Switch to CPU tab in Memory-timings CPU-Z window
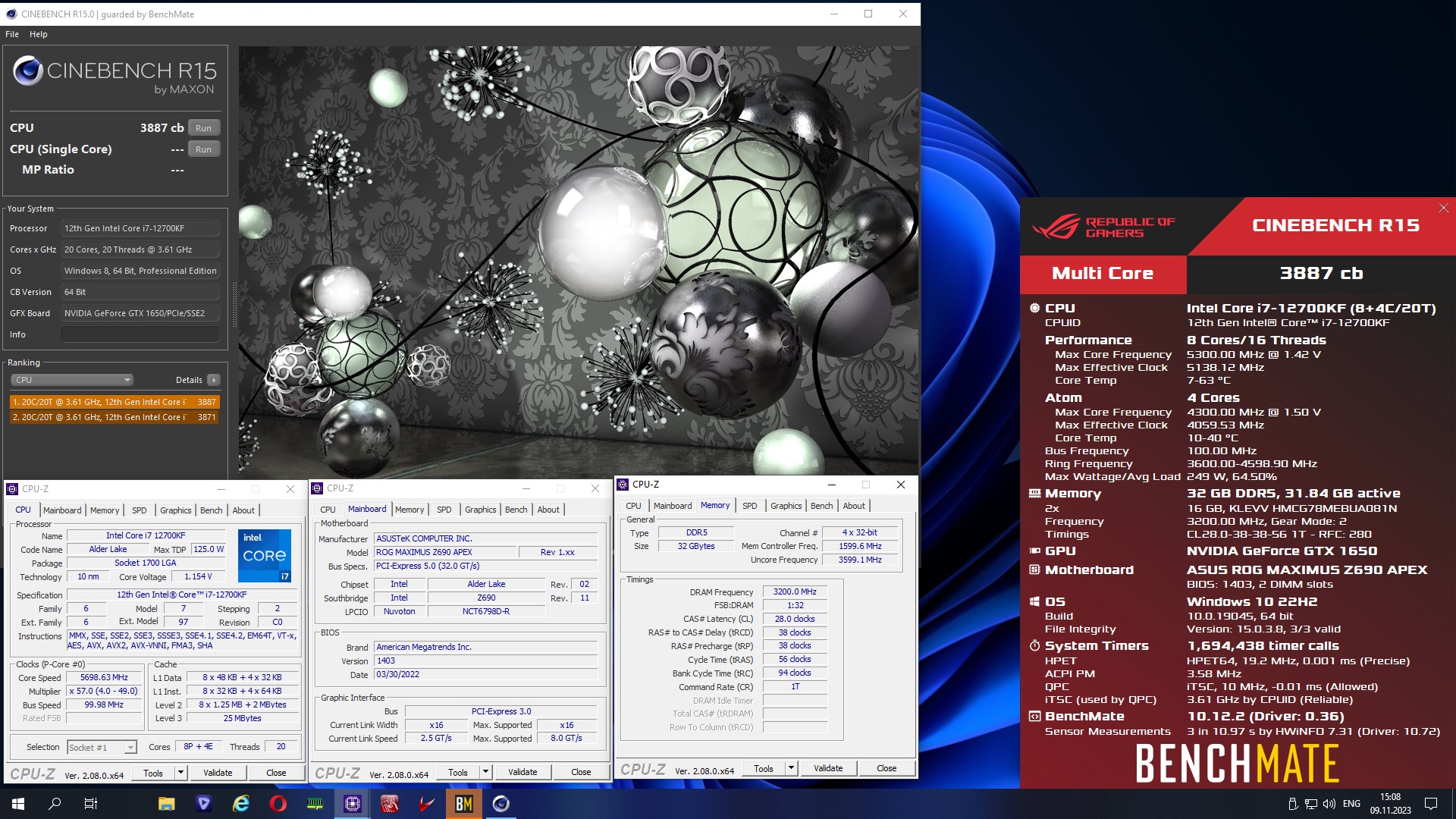The width and height of the screenshot is (1456, 819). tap(633, 506)
